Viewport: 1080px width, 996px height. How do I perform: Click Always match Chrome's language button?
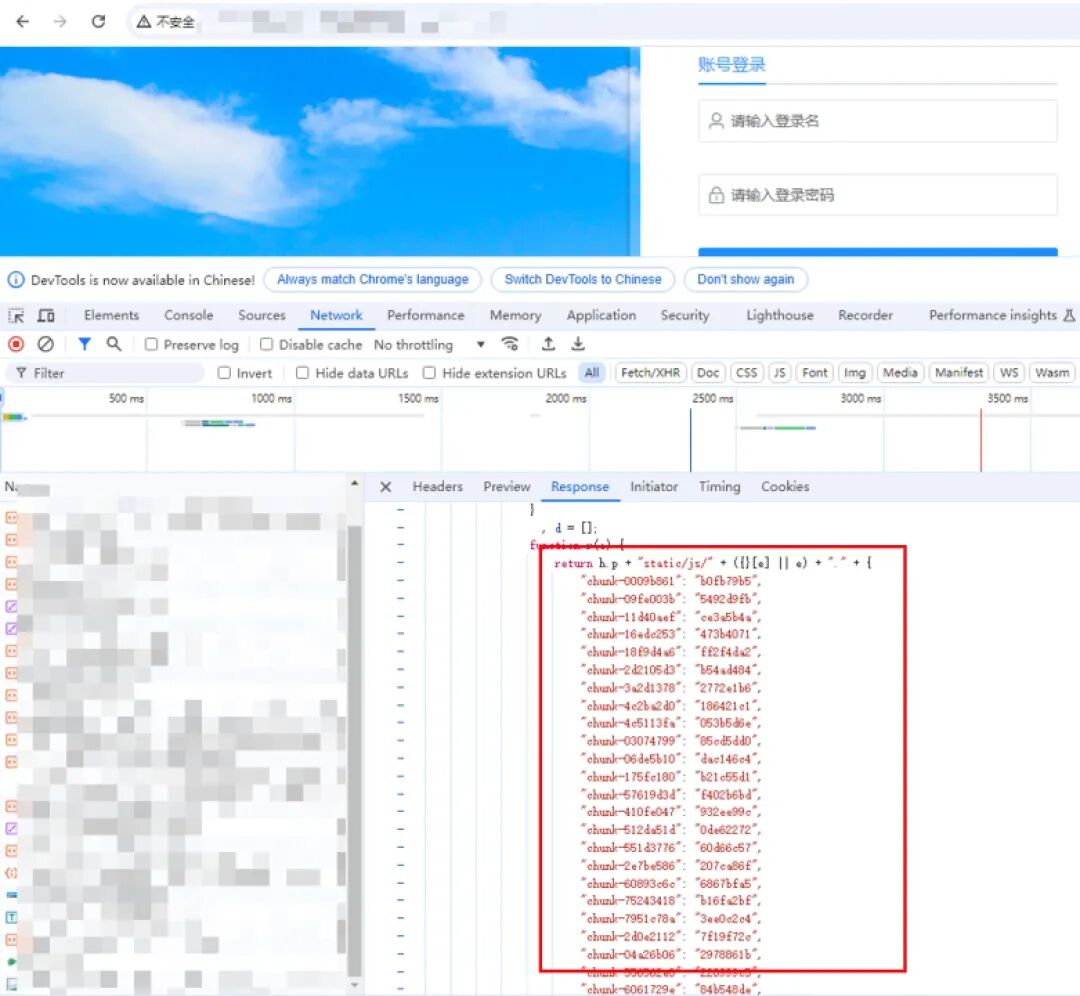click(x=373, y=280)
